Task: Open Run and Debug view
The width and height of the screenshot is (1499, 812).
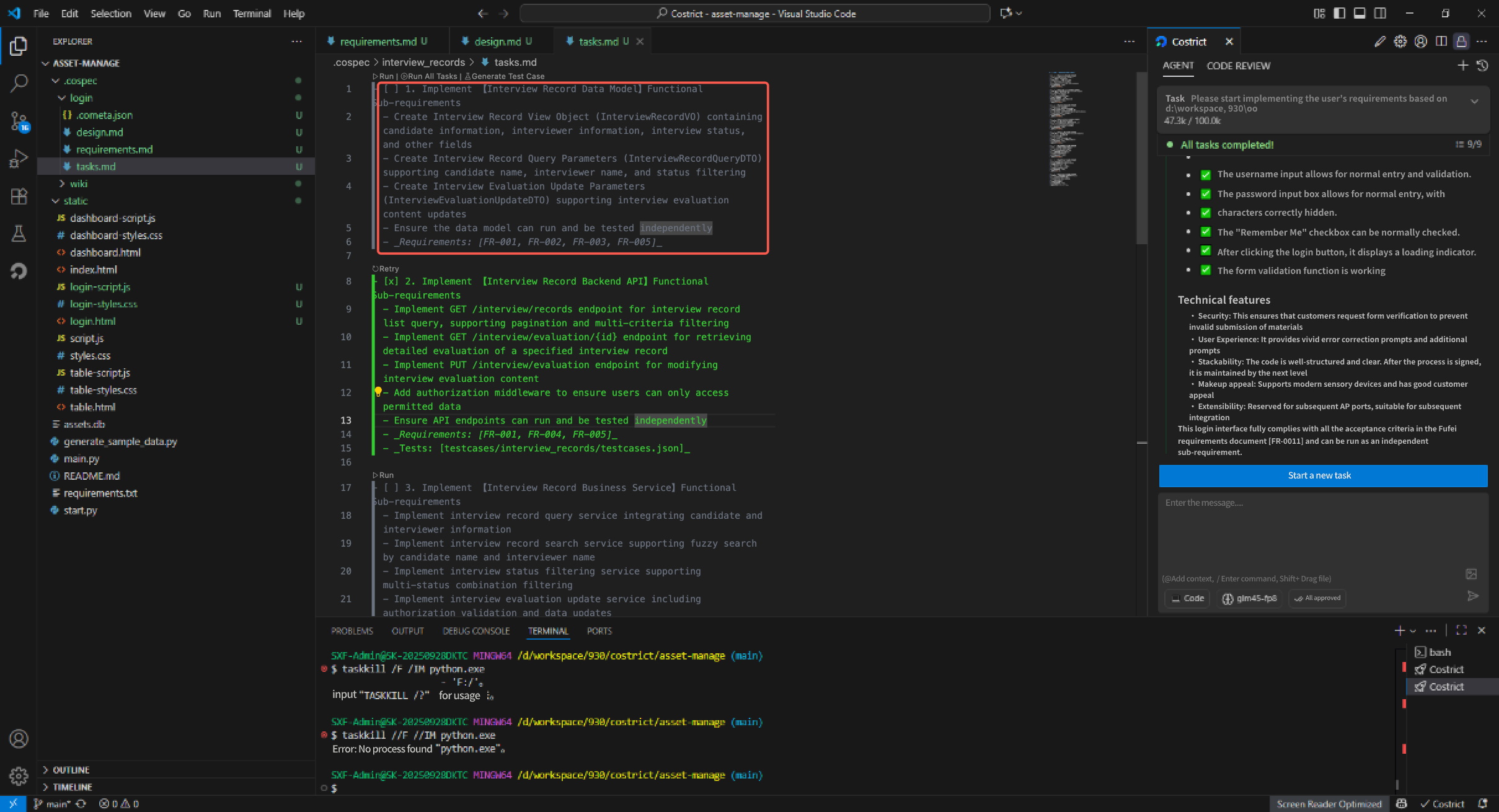Action: [x=19, y=159]
